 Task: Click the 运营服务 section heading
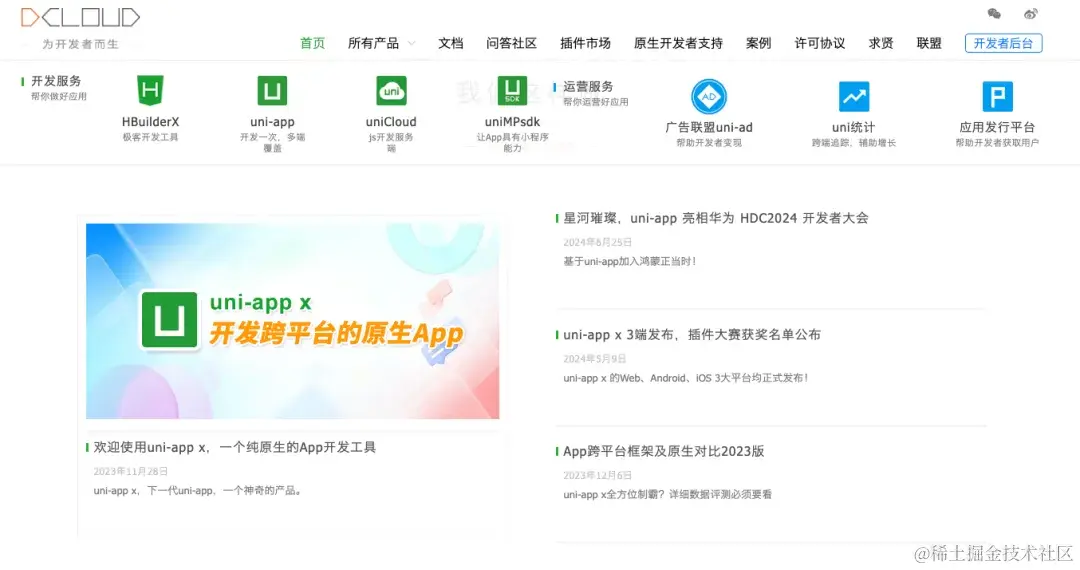click(x=588, y=87)
